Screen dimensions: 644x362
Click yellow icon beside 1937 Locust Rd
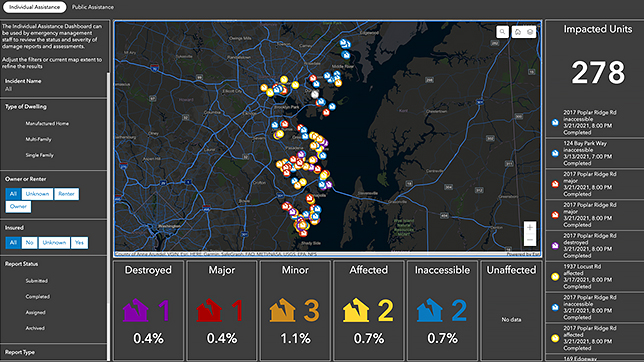(555, 277)
